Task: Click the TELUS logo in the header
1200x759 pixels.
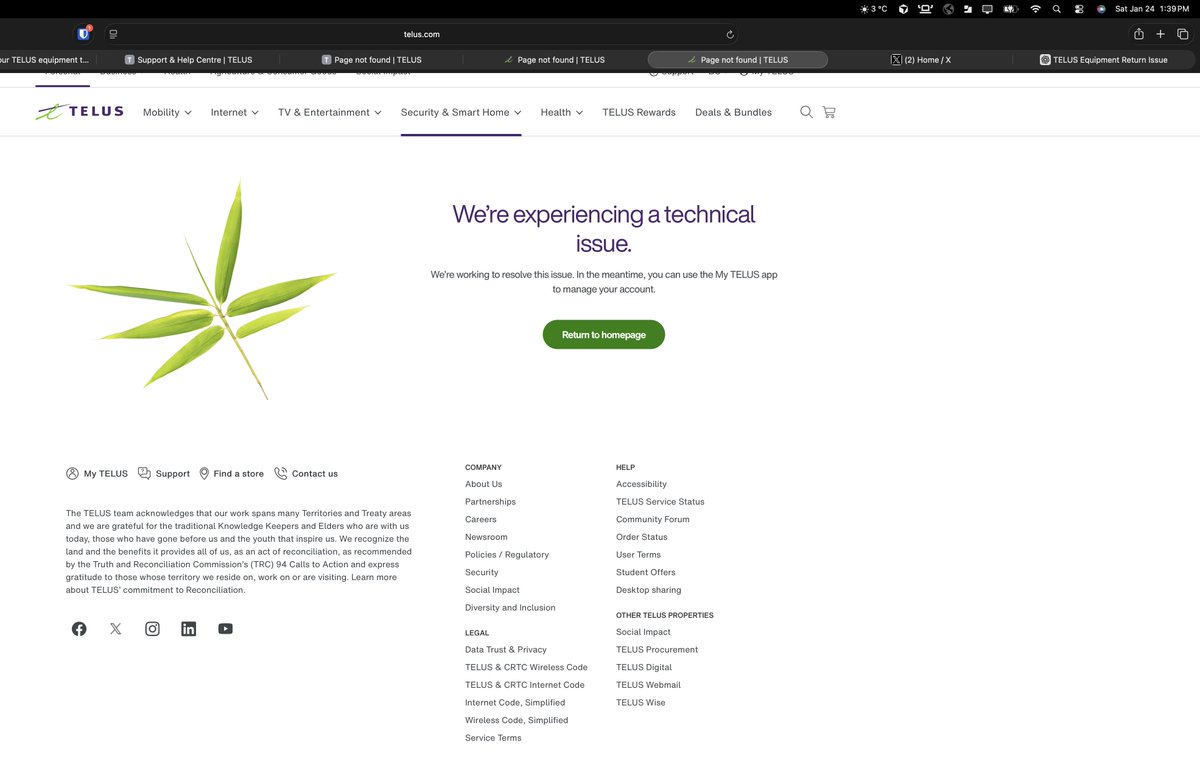Action: (79, 112)
